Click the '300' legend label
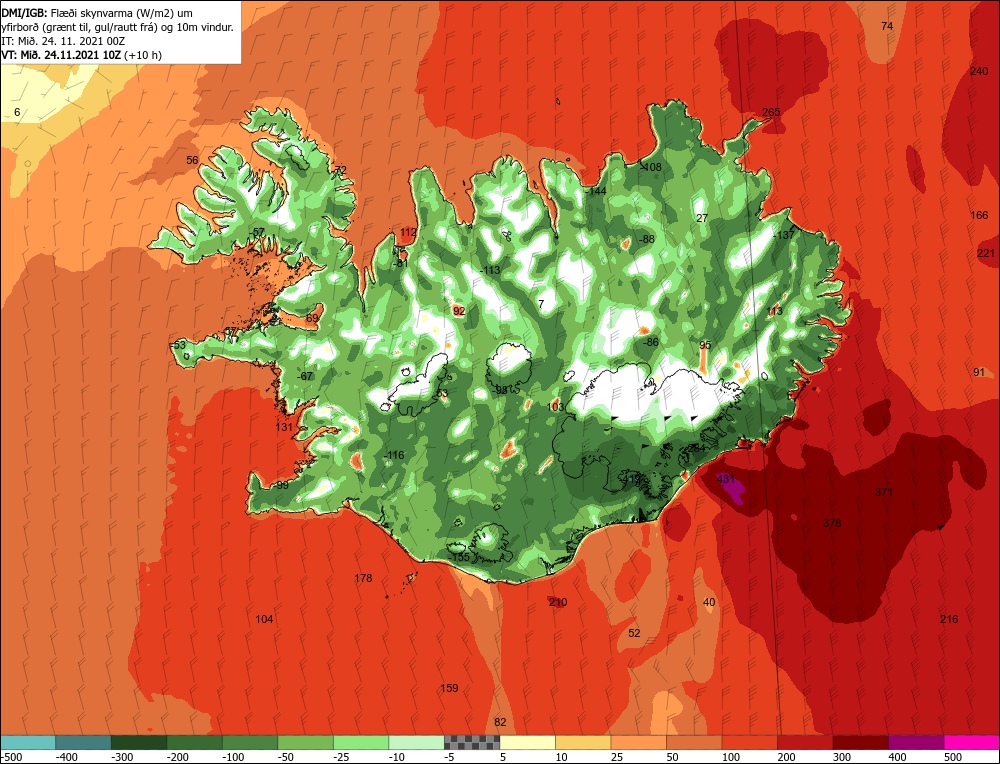The height and width of the screenshot is (764, 1000). (x=842, y=757)
